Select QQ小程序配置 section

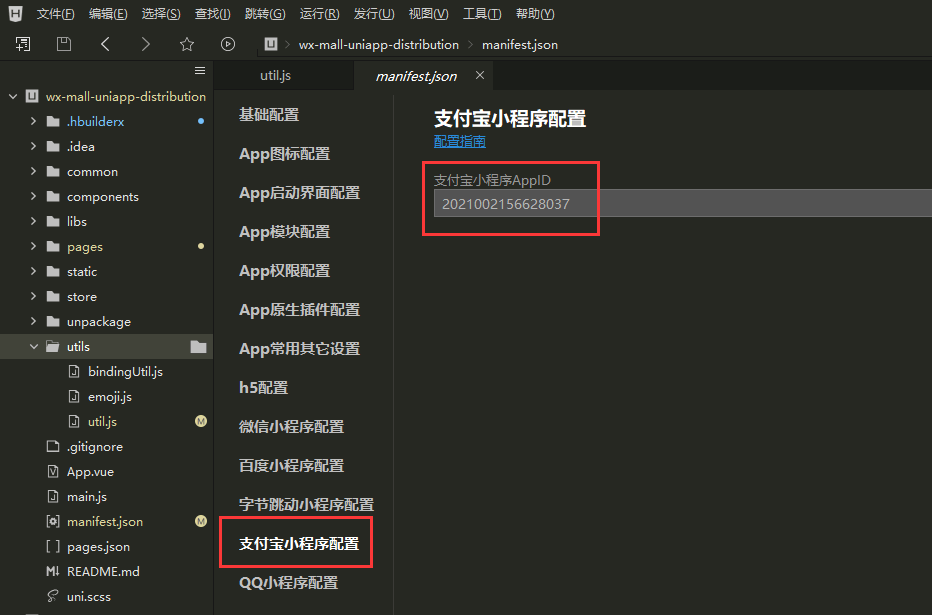coord(288,582)
